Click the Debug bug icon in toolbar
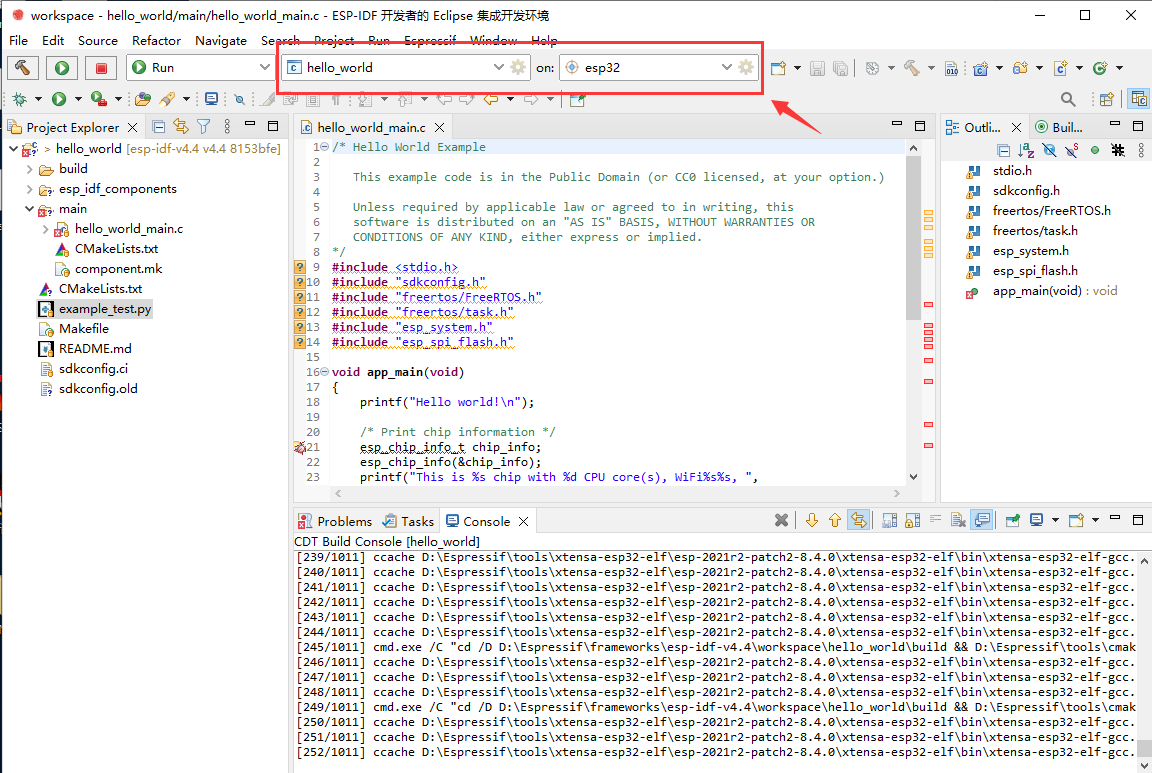The height and width of the screenshot is (773, 1152). tap(20, 98)
